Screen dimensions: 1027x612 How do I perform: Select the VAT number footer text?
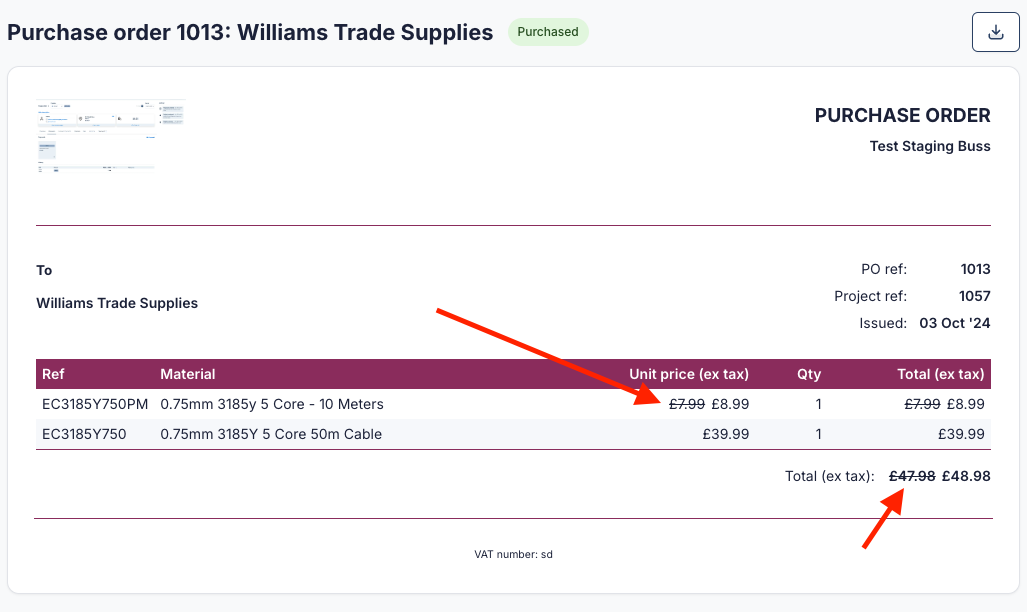tap(513, 553)
